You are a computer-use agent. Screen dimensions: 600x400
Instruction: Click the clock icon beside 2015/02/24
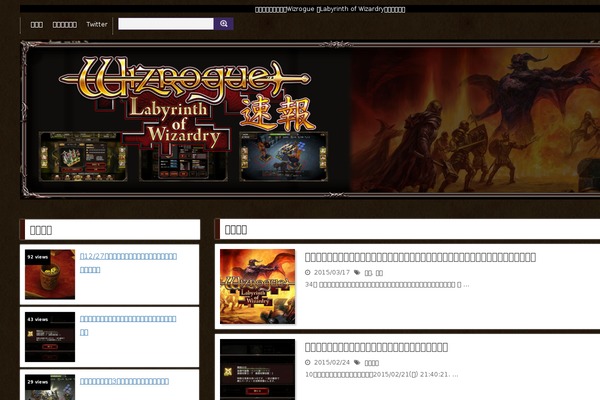pos(308,362)
